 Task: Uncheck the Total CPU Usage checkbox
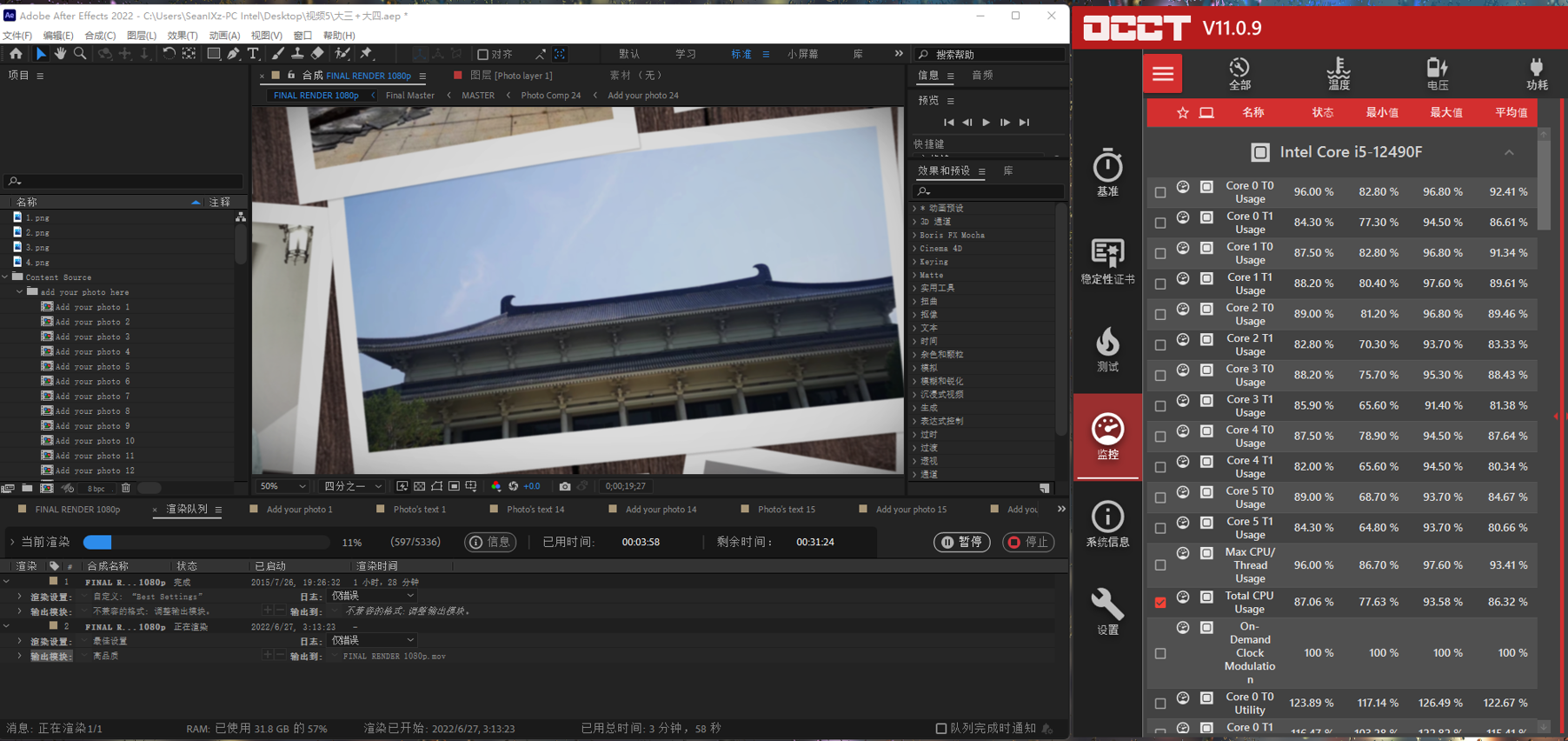(x=1160, y=602)
